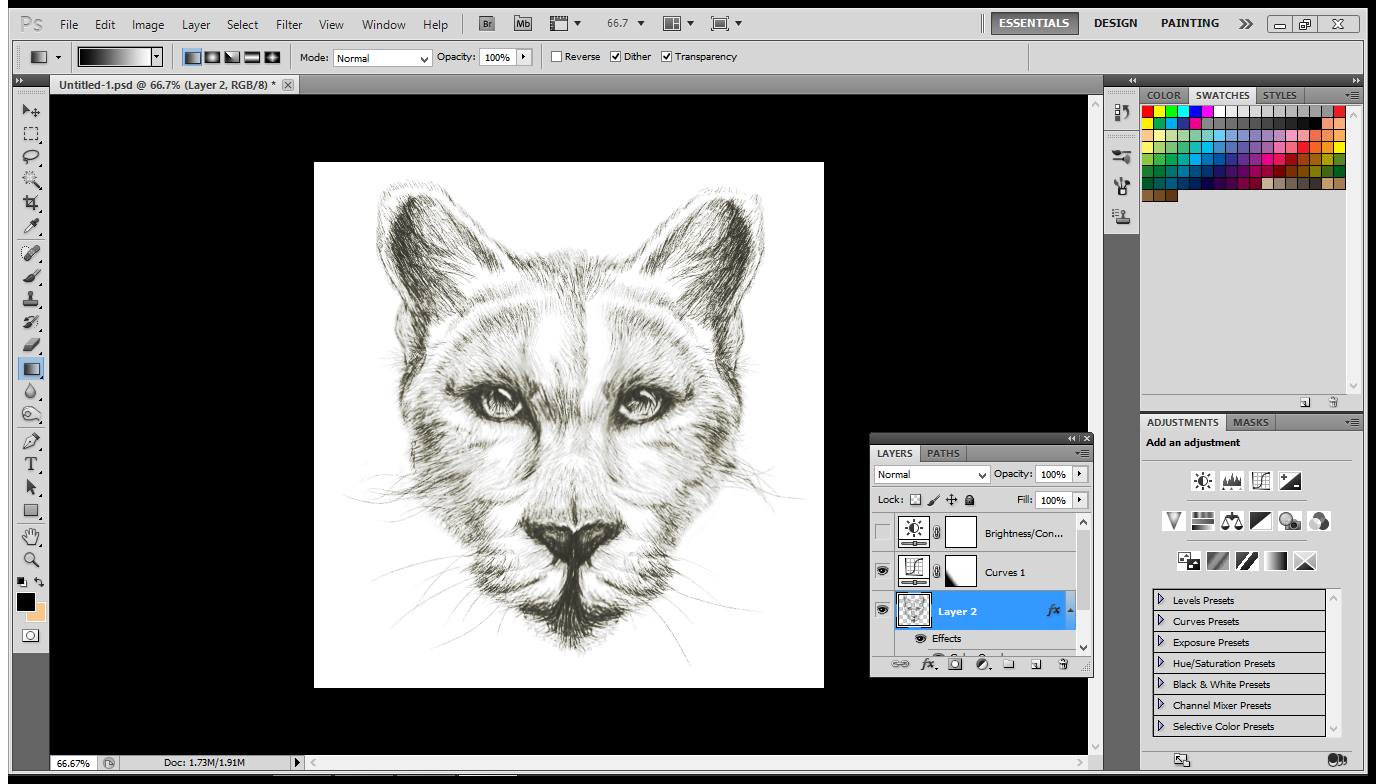This screenshot has width=1376, height=784.
Task: Switch to the Design workspace
Action: [1115, 23]
